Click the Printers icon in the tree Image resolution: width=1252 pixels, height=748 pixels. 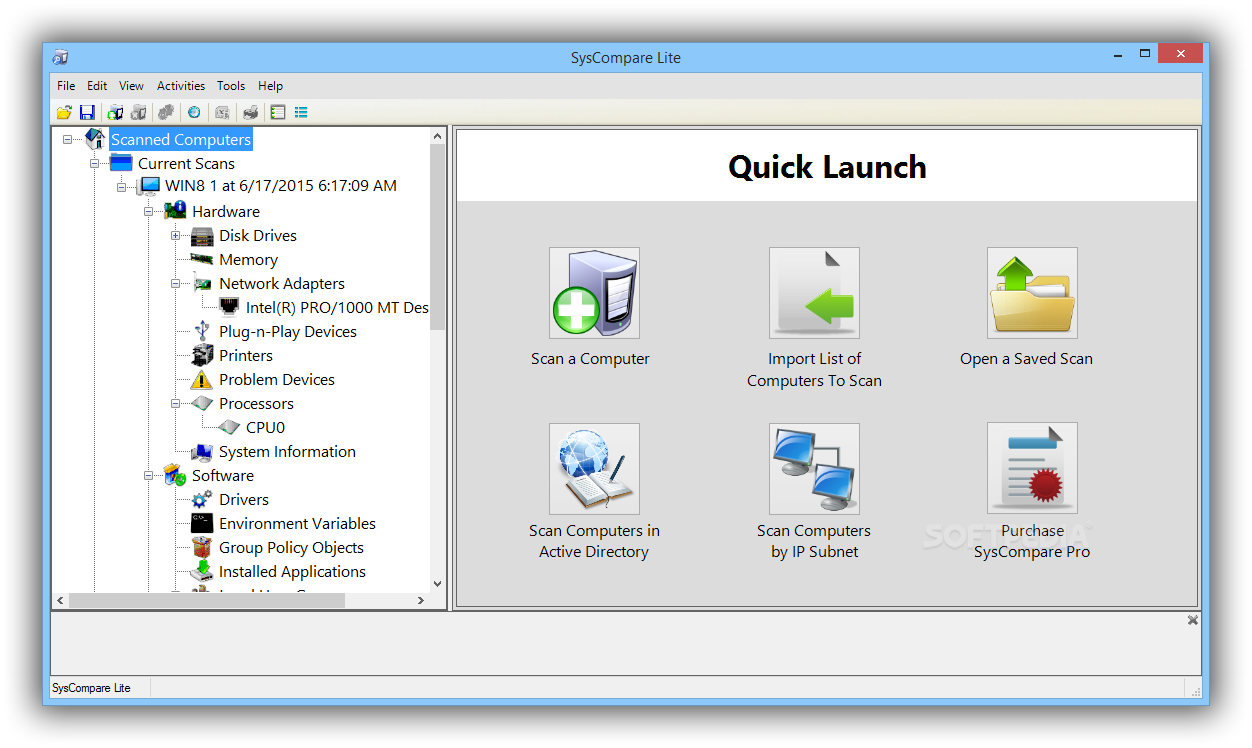(202, 355)
